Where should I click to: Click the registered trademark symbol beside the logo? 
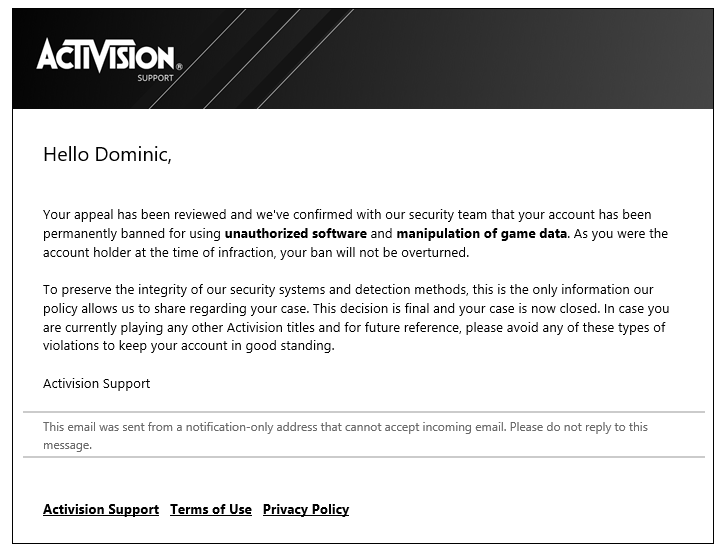(179, 68)
